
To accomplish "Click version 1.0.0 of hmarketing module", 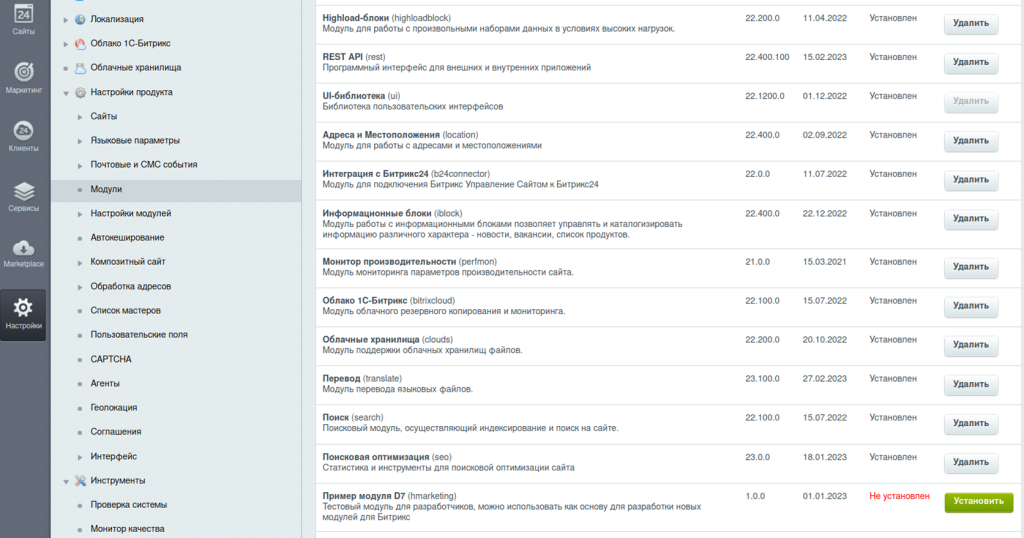I will point(754,496).
